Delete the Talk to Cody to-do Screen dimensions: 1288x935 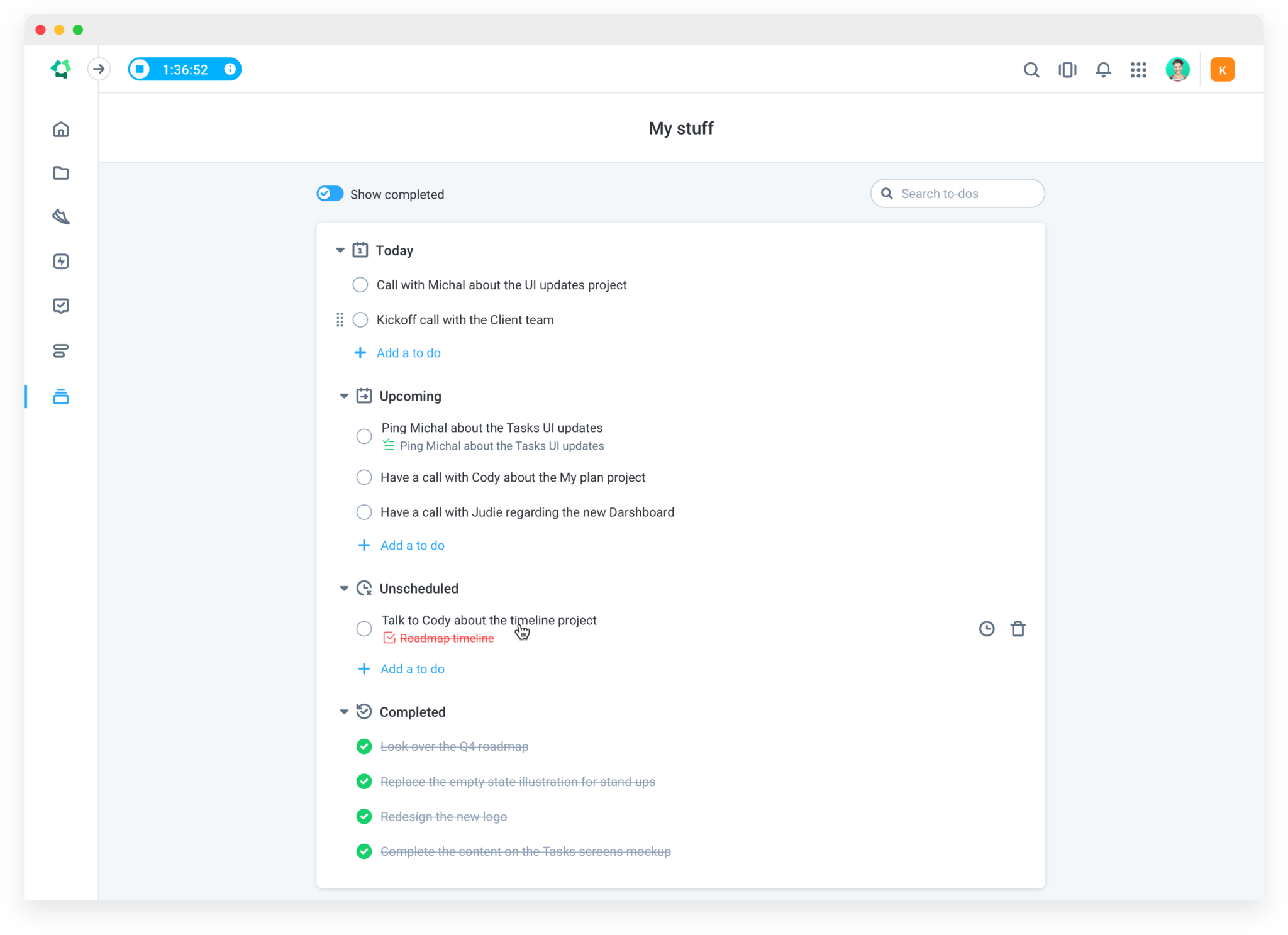[1018, 629]
